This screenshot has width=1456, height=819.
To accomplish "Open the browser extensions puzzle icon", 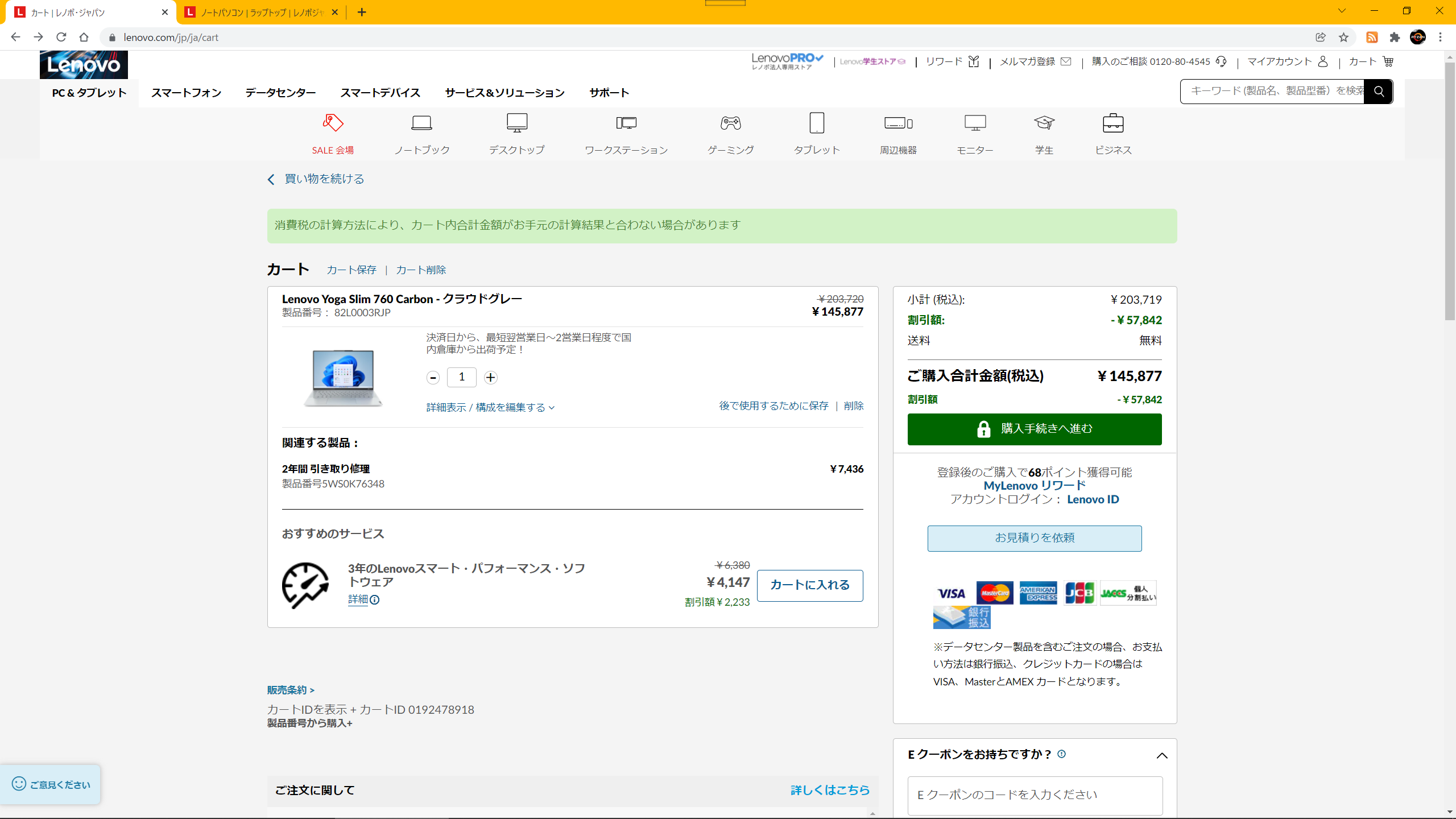I will pos(1395,38).
